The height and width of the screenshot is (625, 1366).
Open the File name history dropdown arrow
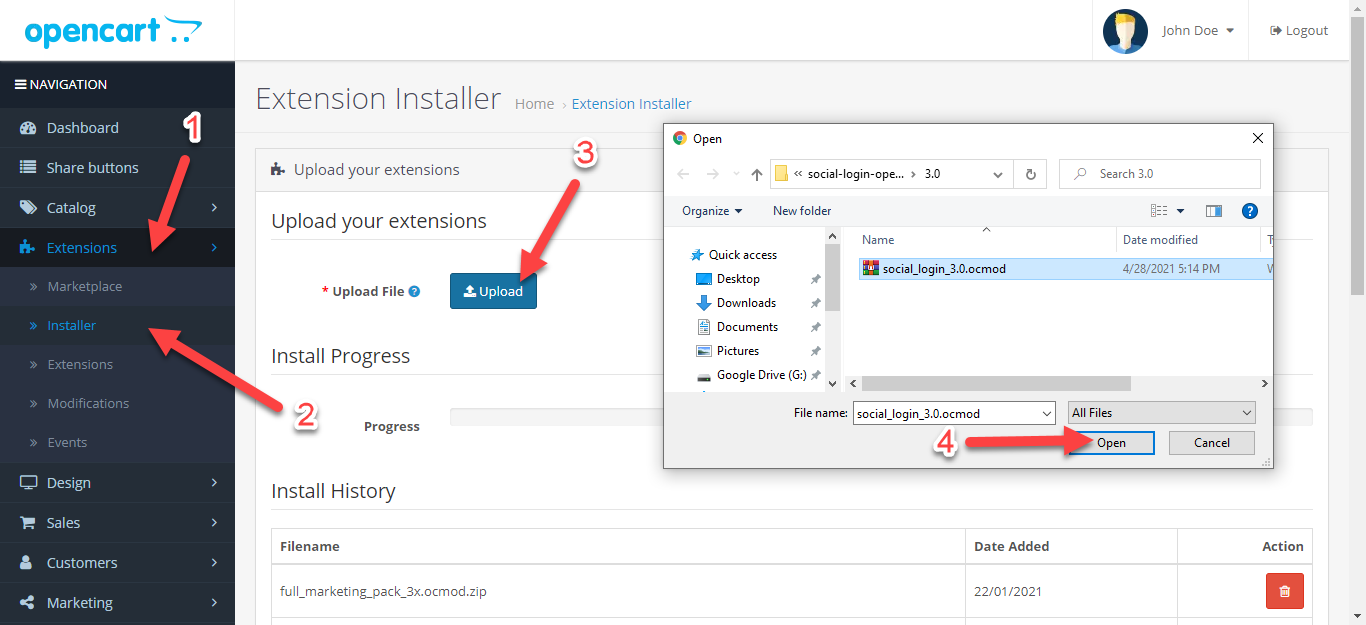coord(1046,413)
